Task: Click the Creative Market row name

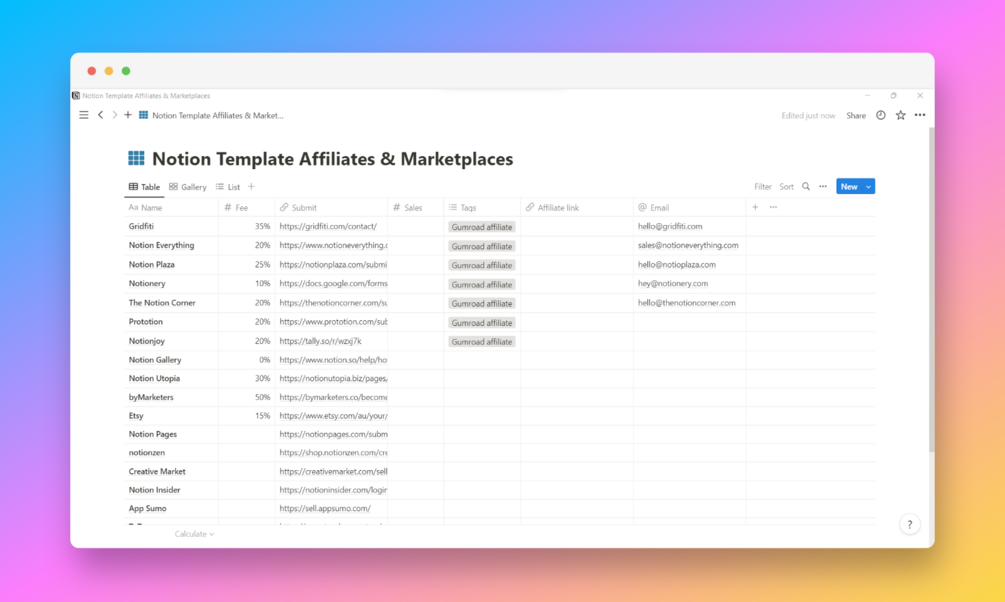Action: (x=157, y=471)
